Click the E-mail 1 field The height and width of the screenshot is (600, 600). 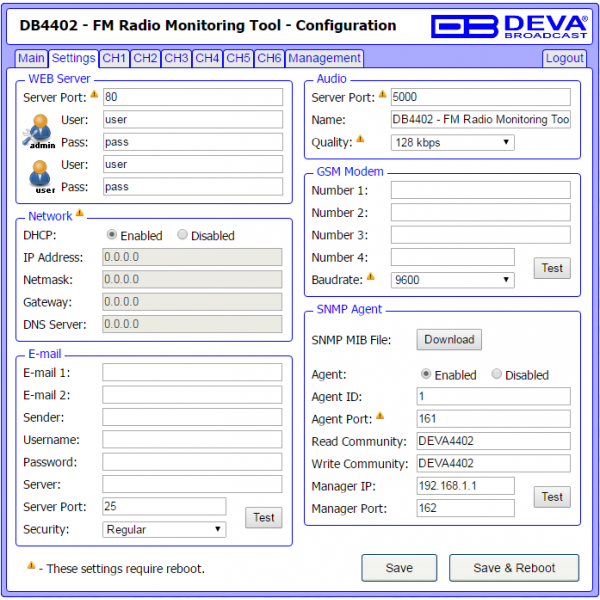point(192,372)
